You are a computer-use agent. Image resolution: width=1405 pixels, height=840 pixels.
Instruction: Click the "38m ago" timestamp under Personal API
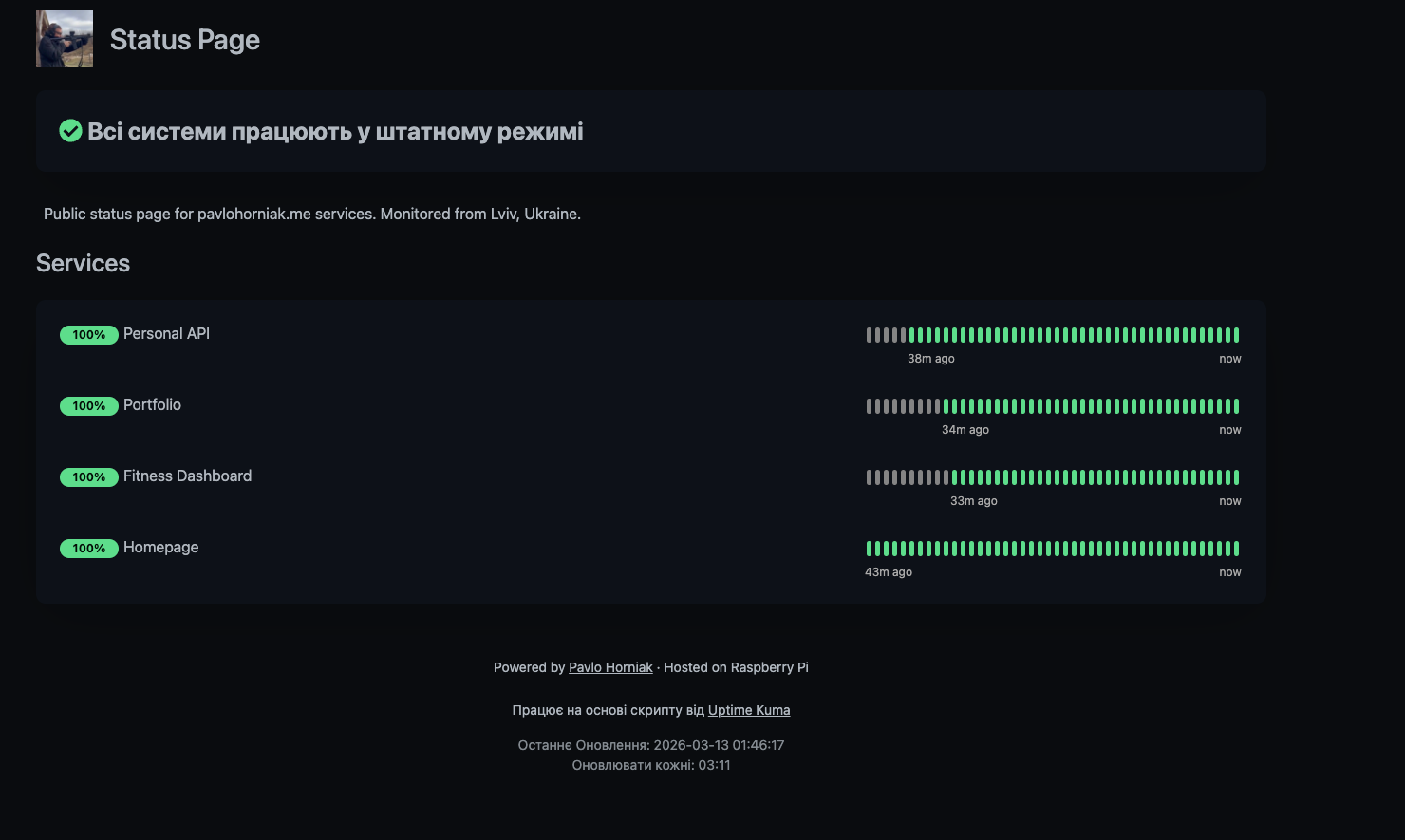930,358
